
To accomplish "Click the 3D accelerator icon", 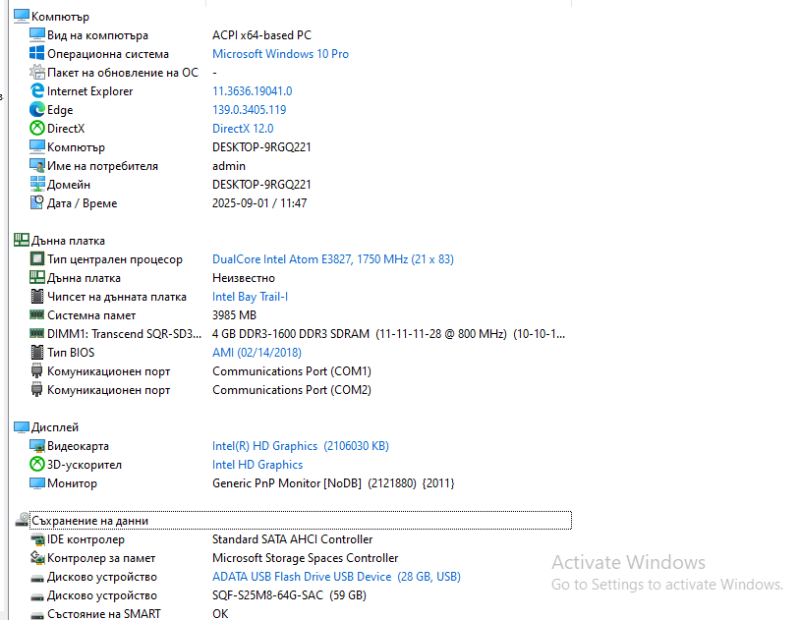I will tap(38, 465).
